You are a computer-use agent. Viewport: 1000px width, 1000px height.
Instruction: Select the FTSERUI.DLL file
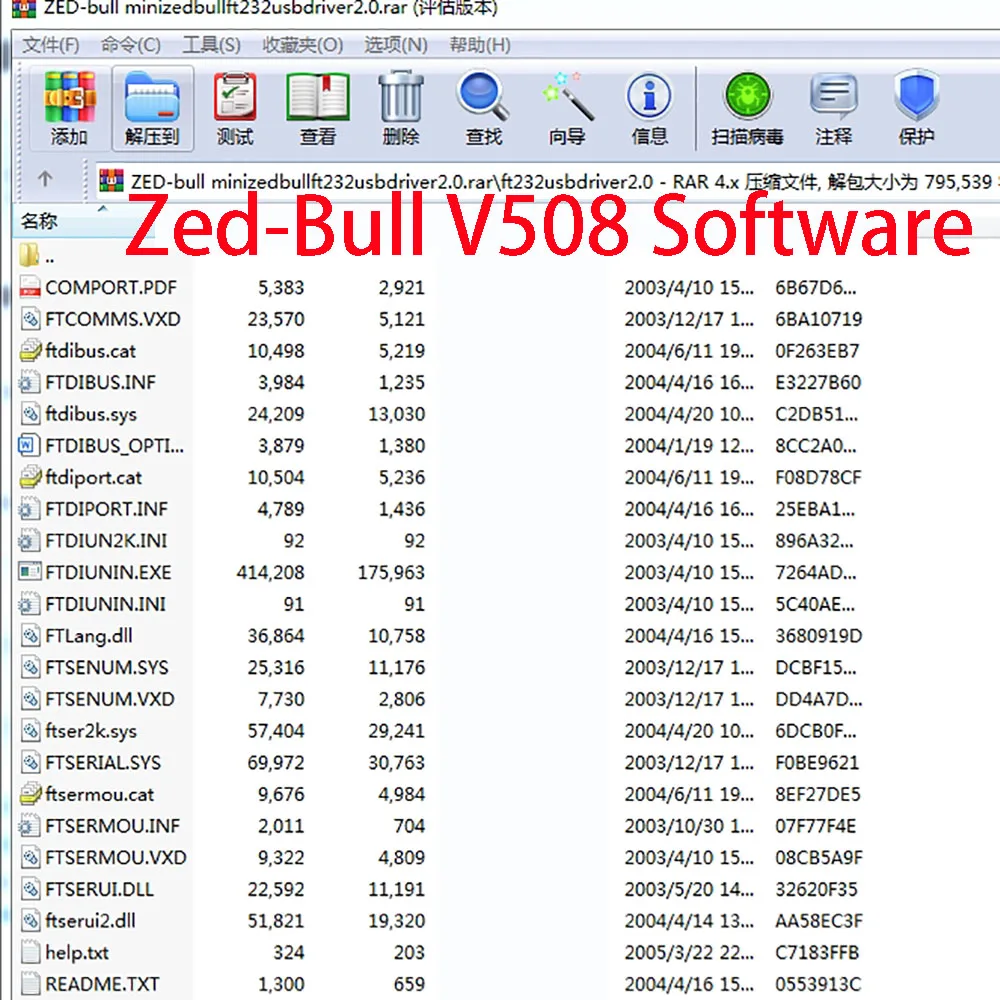tap(99, 889)
